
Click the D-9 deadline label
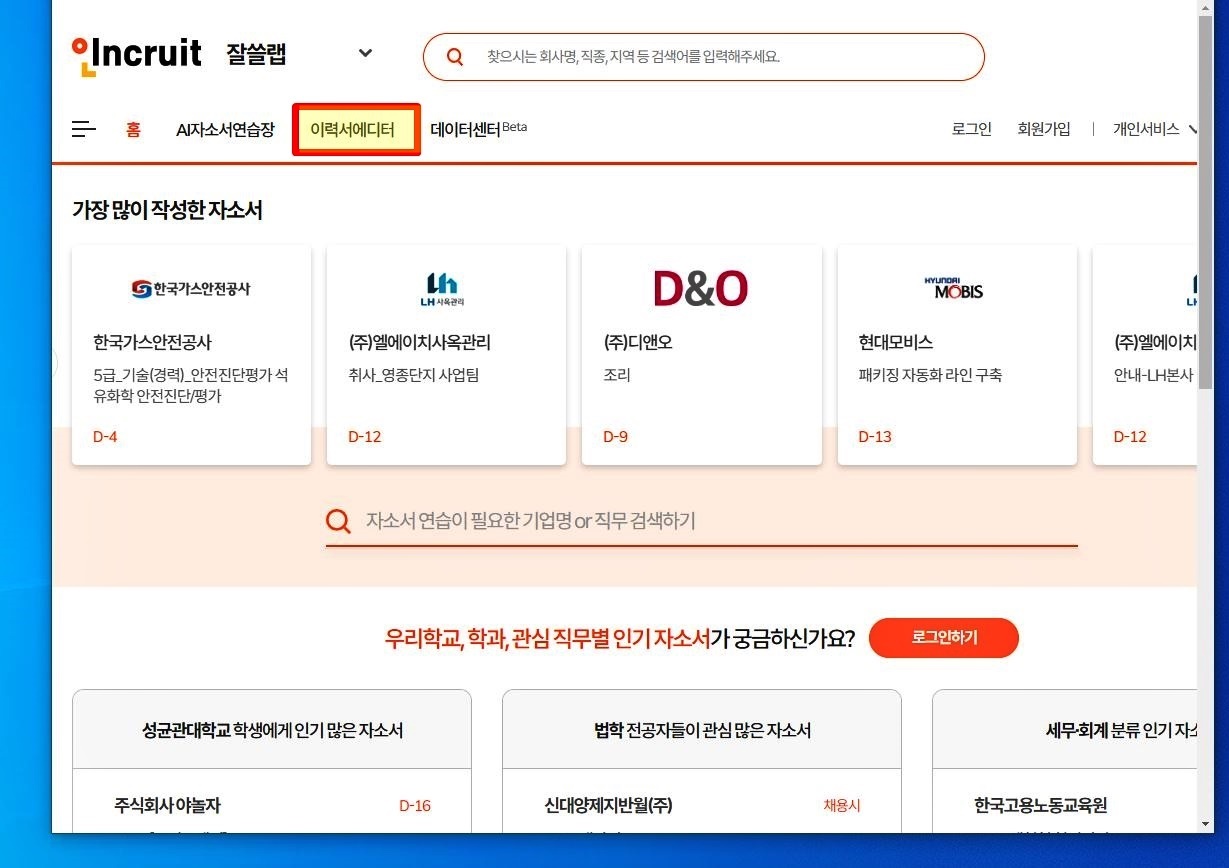click(x=616, y=437)
